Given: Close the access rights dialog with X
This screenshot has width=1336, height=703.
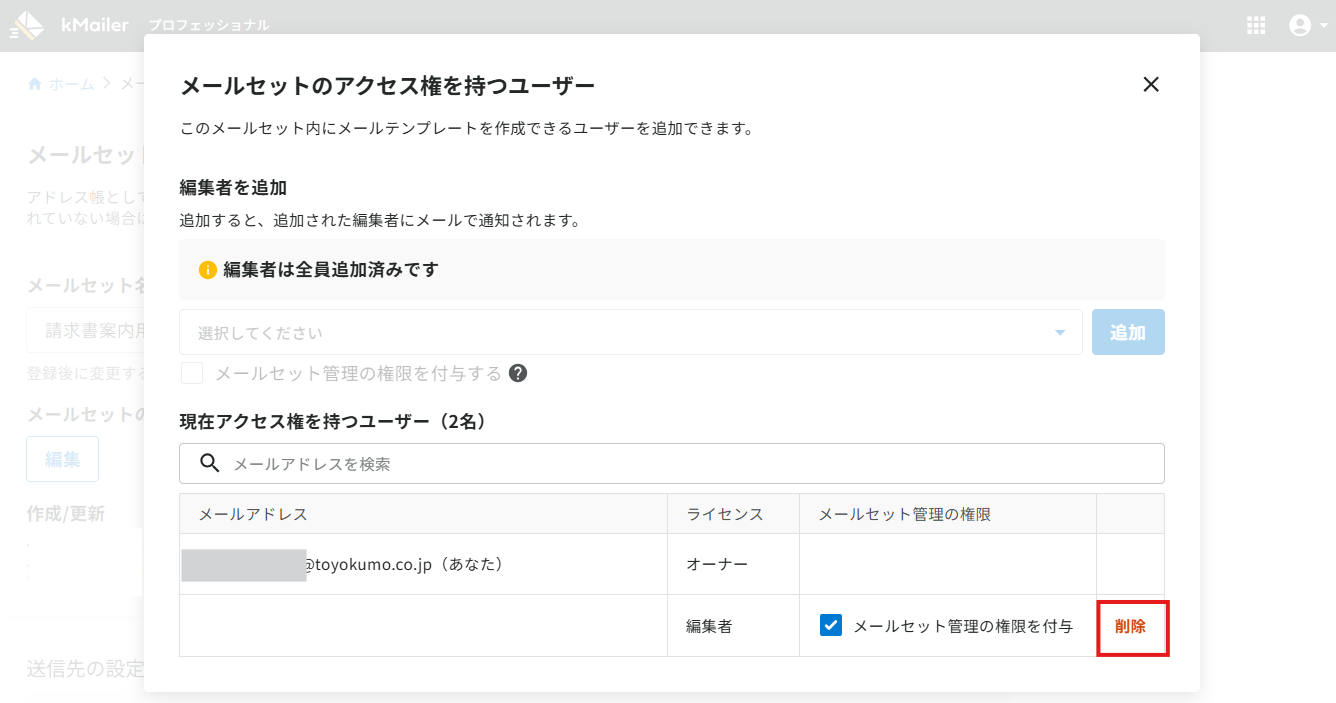Looking at the screenshot, I should pos(1151,84).
